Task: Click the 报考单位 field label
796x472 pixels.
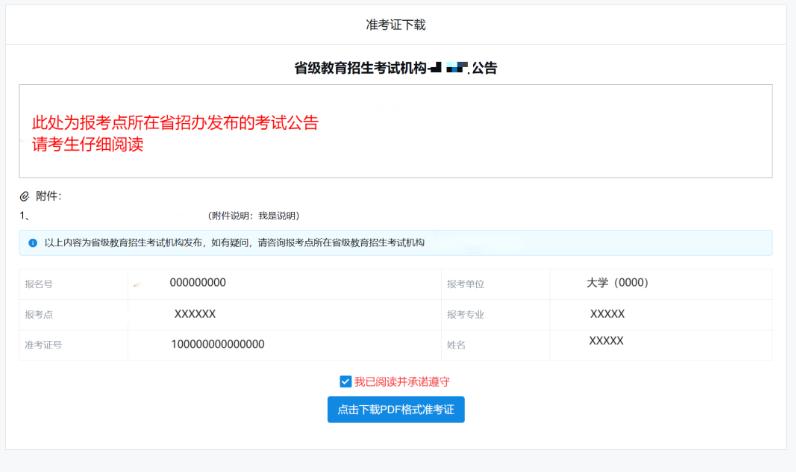Action: coord(466,284)
